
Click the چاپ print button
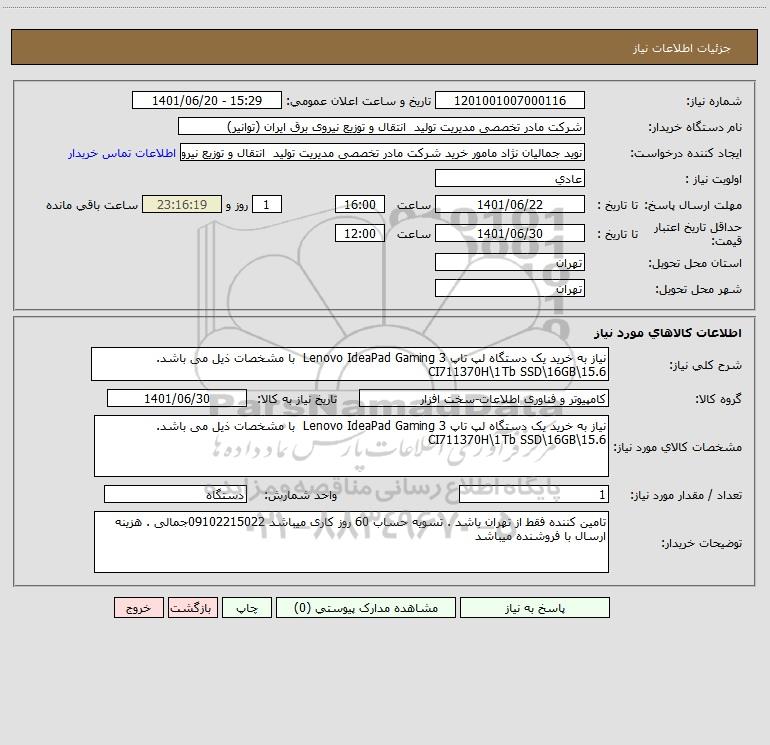pos(247,607)
